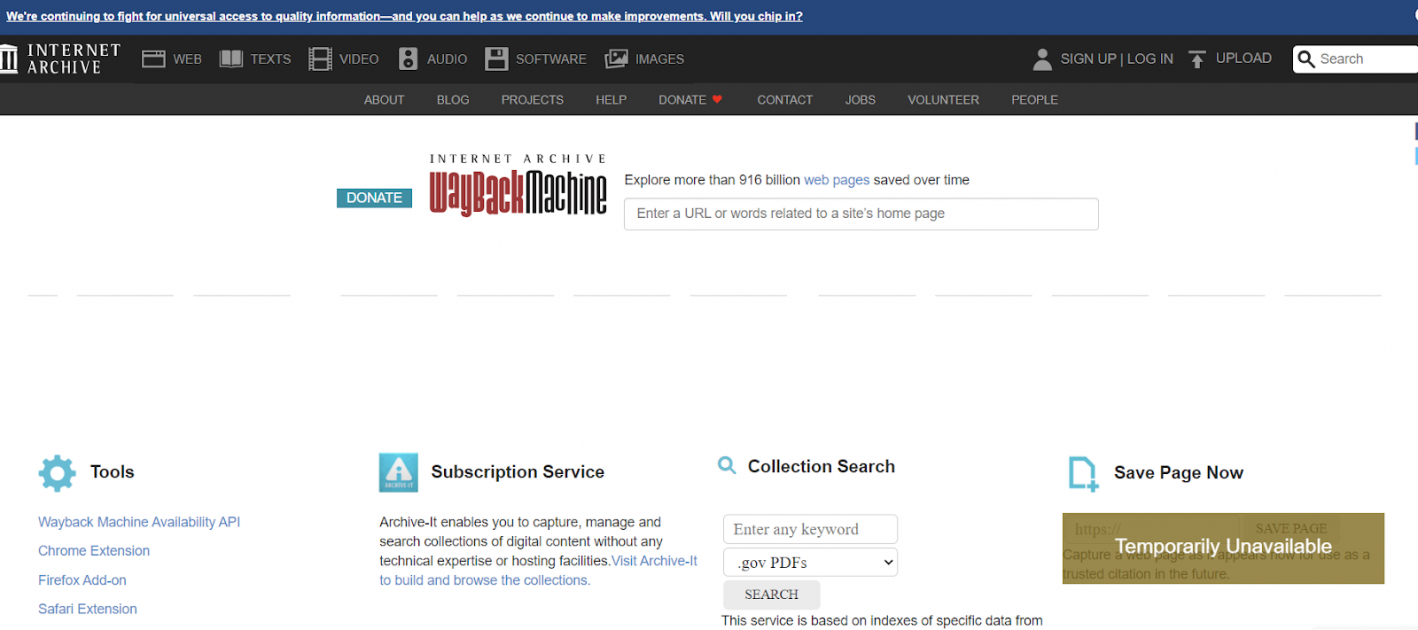
Task: Open the IMAGES menu label
Action: (660, 59)
